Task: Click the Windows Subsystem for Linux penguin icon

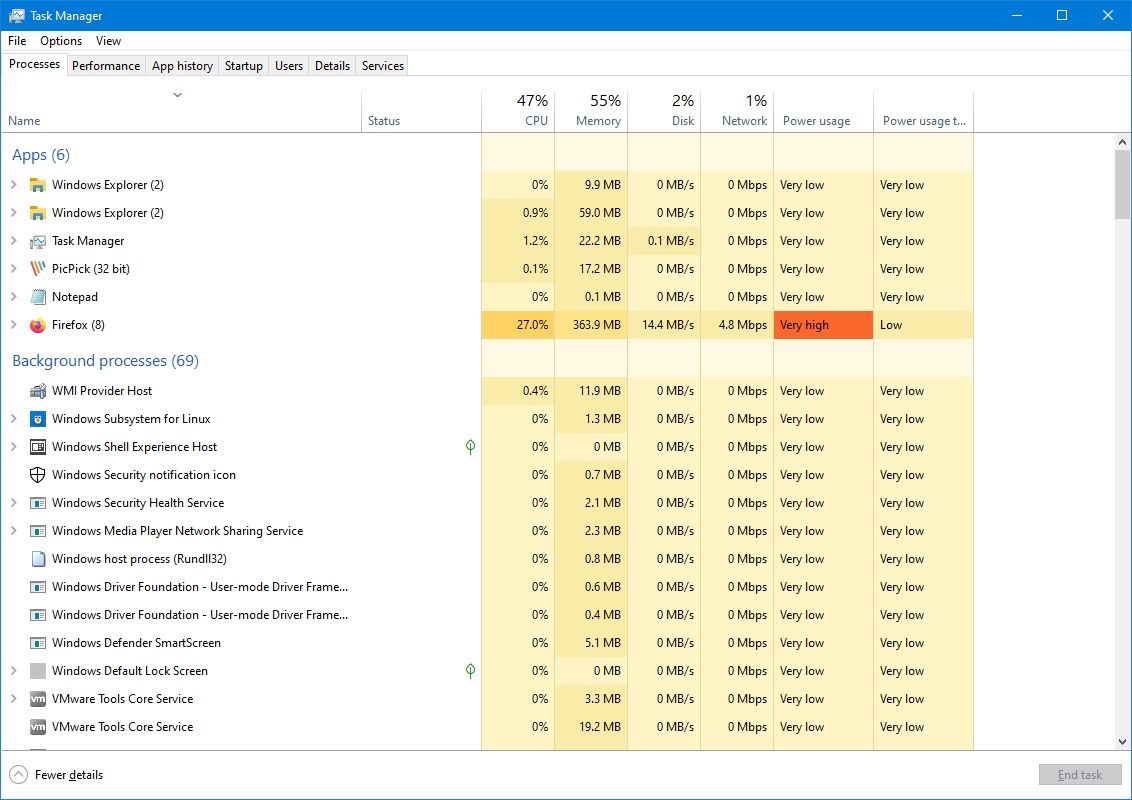Action: tap(37, 419)
